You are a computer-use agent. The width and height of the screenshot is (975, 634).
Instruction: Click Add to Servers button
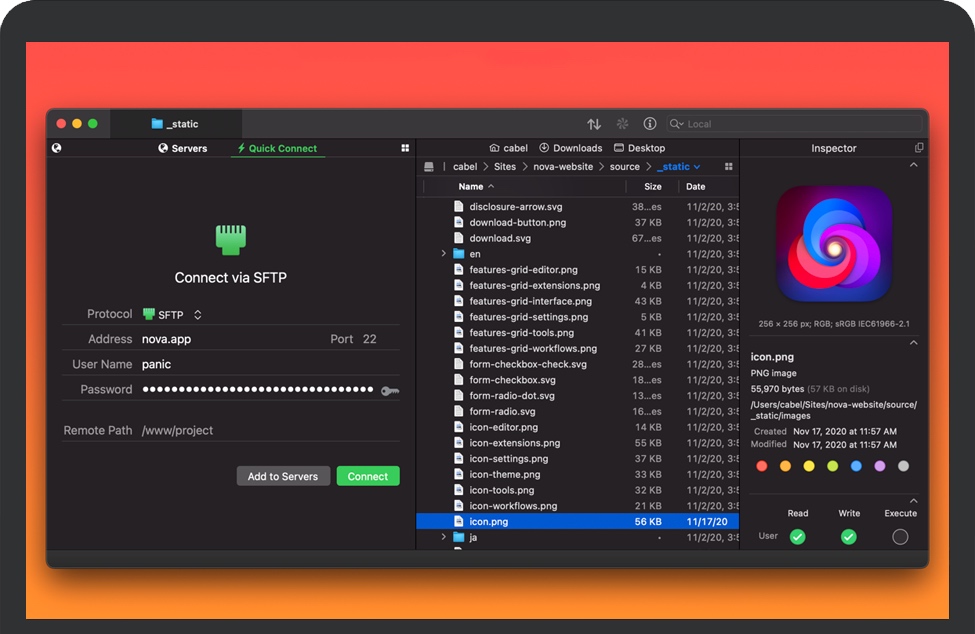[283, 476]
